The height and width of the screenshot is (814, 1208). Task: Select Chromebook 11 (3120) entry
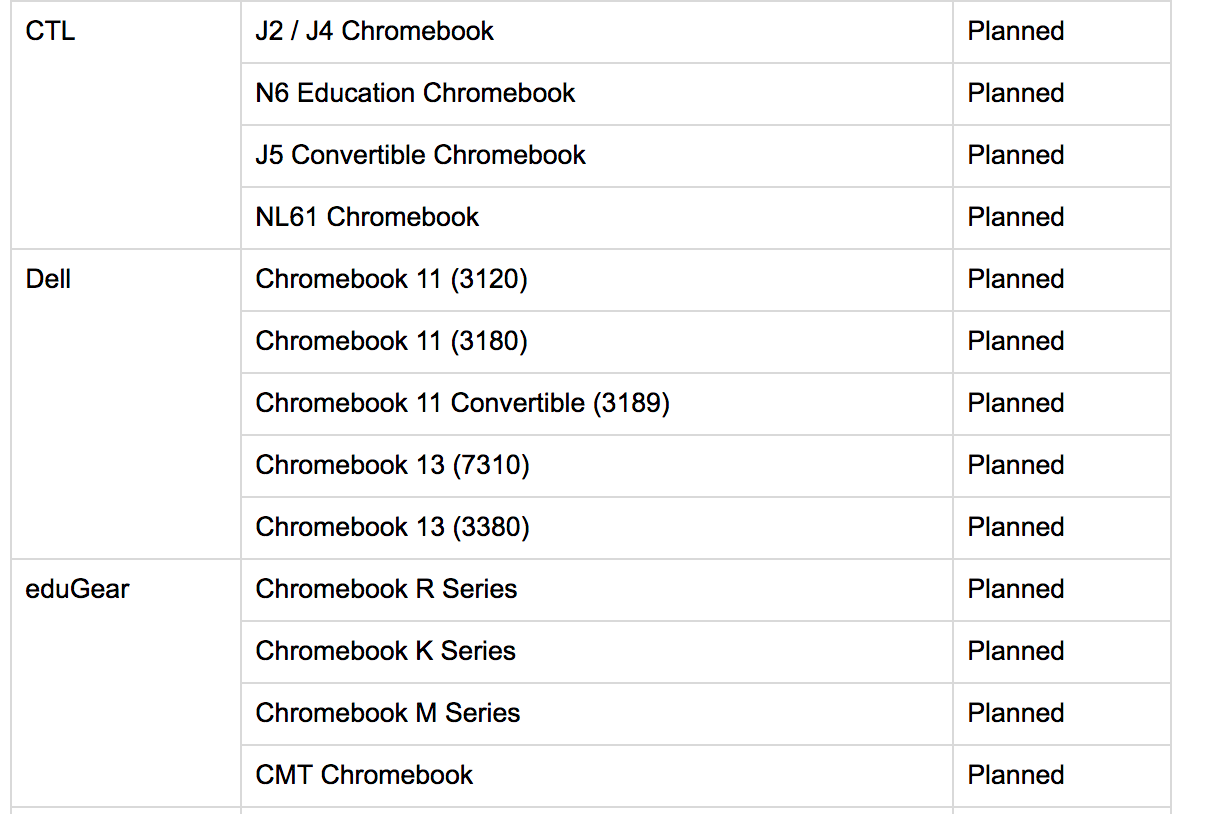[391, 279]
